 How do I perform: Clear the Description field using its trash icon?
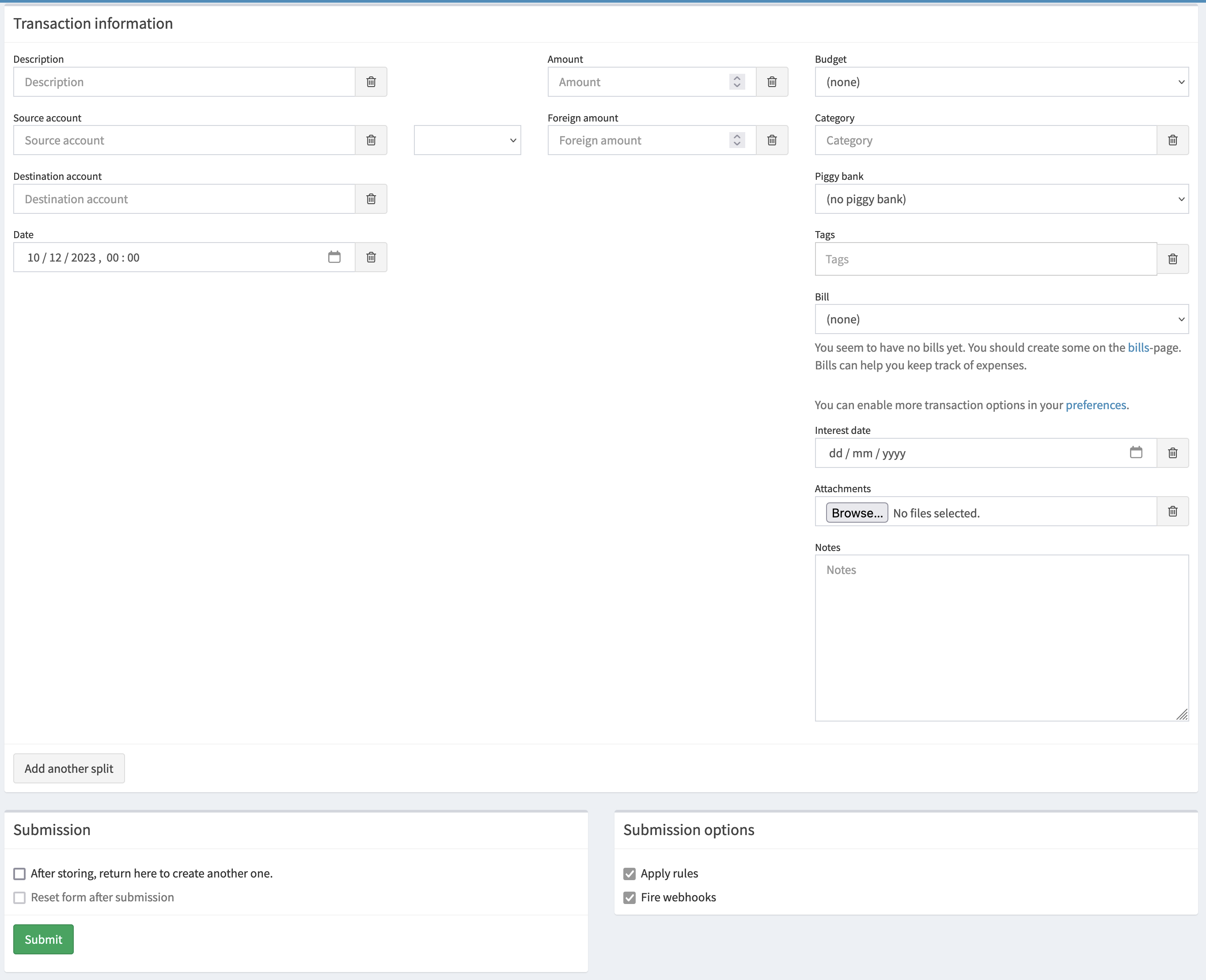371,81
